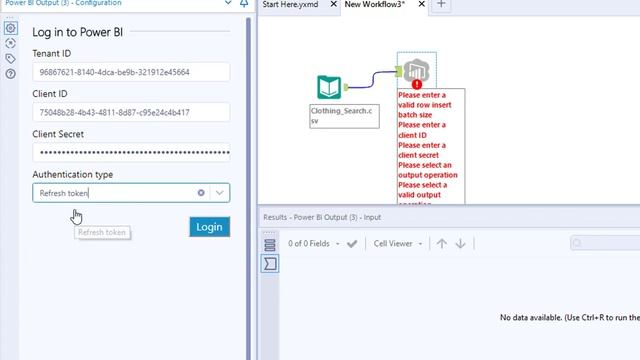Image resolution: width=640 pixels, height=360 pixels.
Task: Open the navigation icon in config sidebar
Action: click(11, 43)
